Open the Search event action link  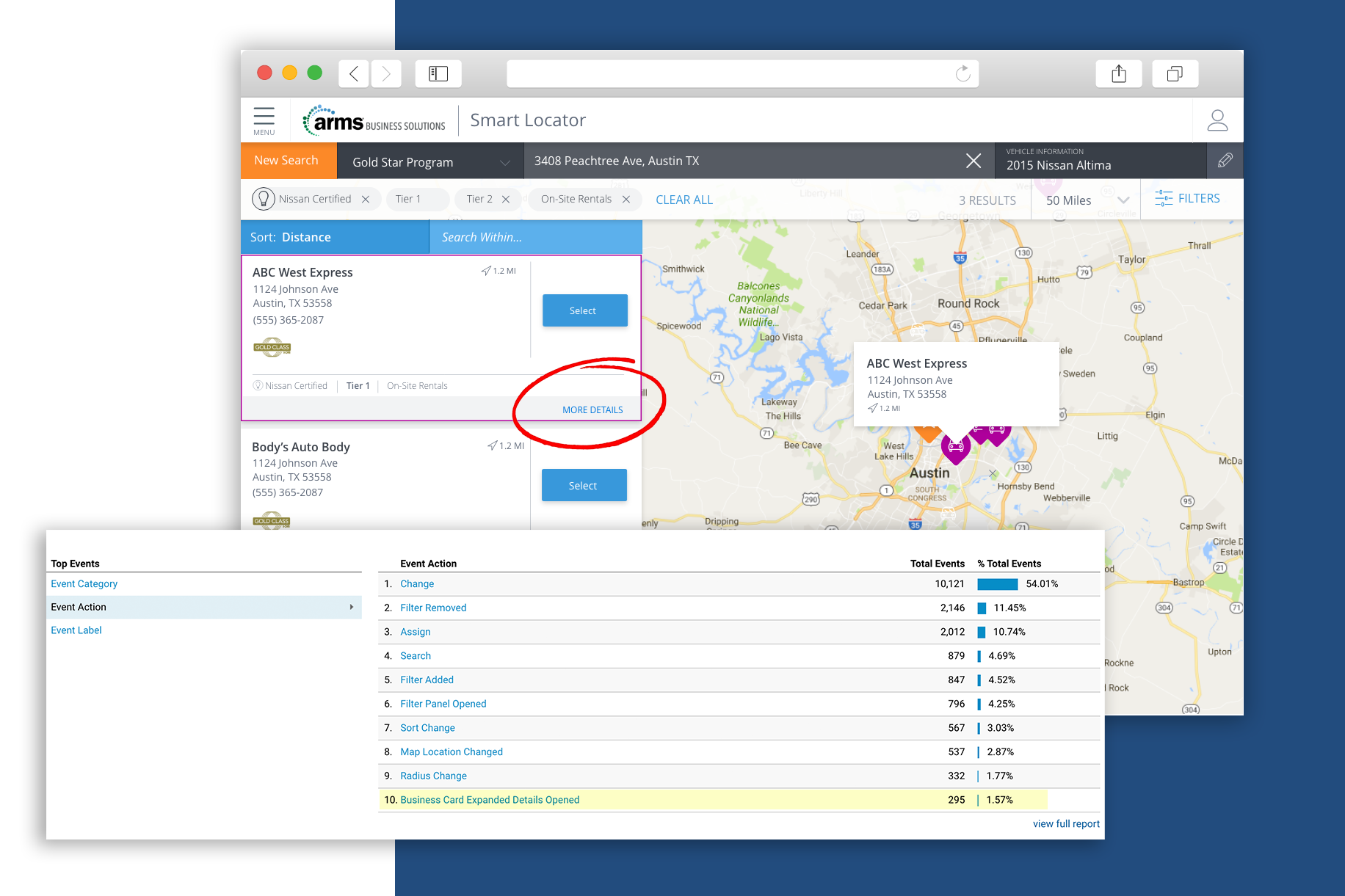pos(415,655)
